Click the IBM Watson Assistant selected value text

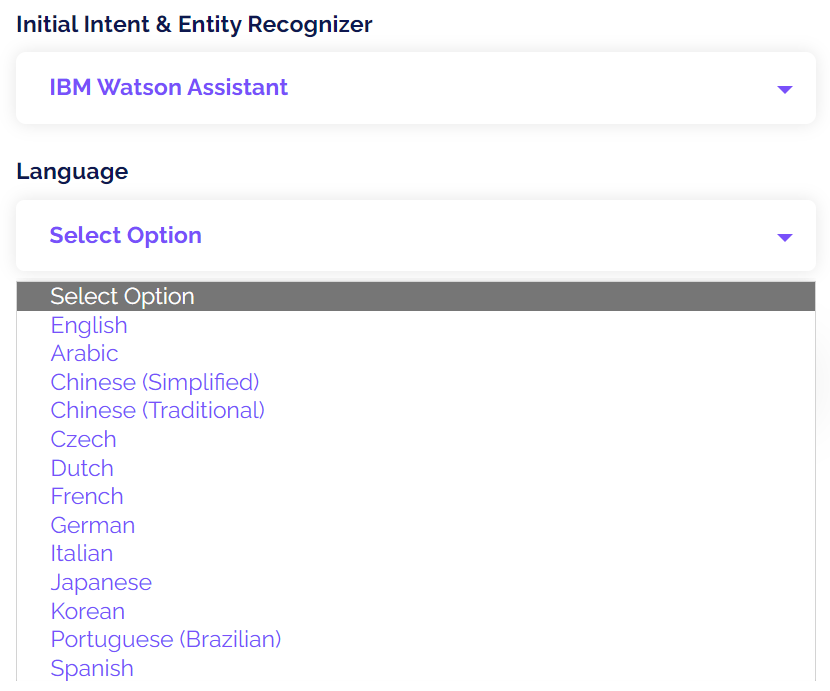(168, 87)
